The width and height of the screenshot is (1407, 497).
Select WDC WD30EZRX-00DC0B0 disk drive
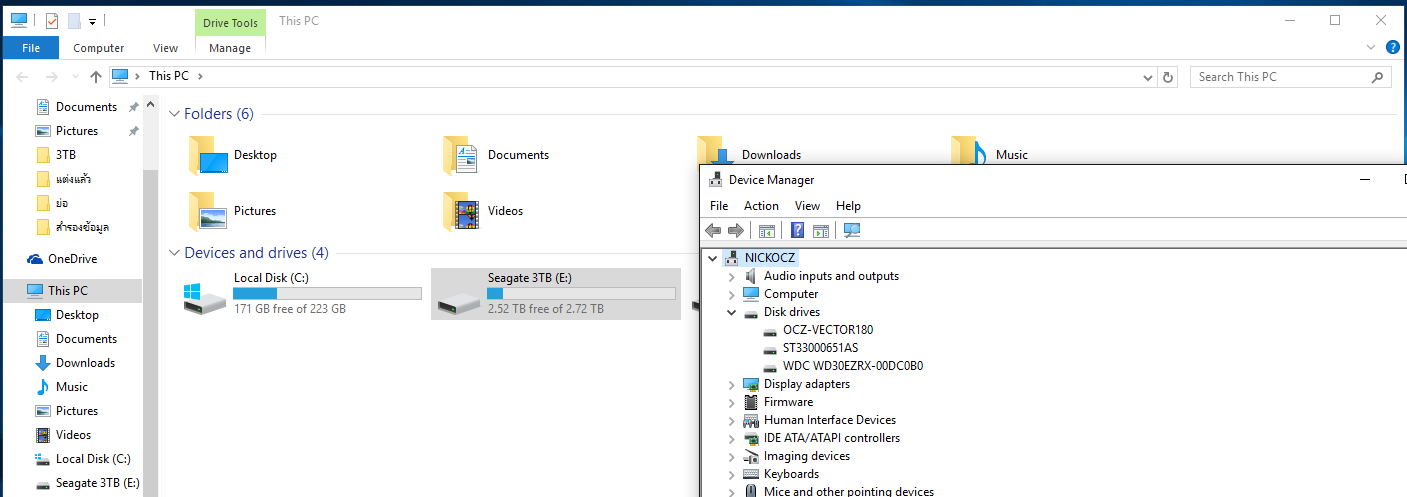point(852,366)
